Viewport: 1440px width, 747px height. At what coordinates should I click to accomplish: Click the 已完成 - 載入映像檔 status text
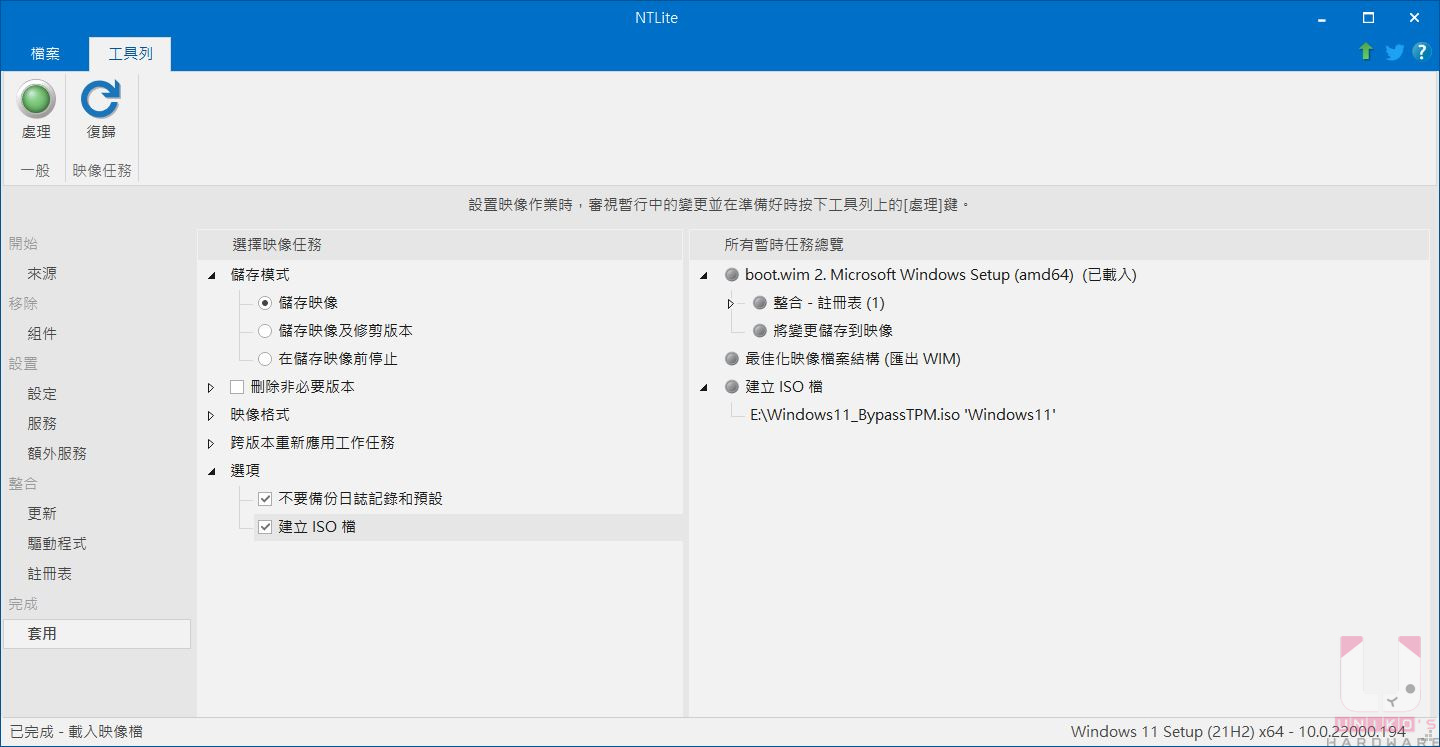click(76, 732)
